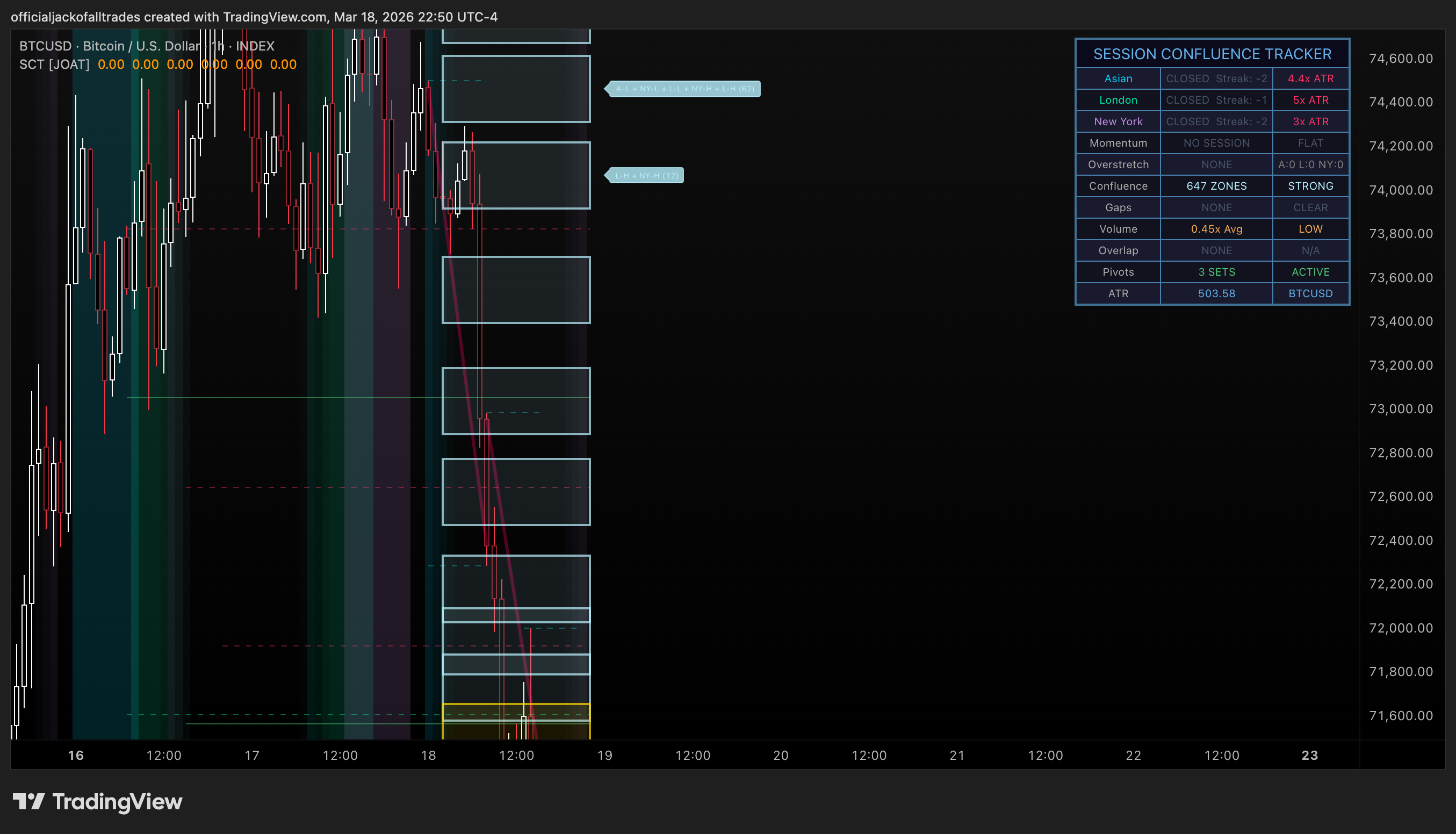Image resolution: width=1456 pixels, height=834 pixels.
Task: Click the NO SESSION cell
Action: 1216,142
